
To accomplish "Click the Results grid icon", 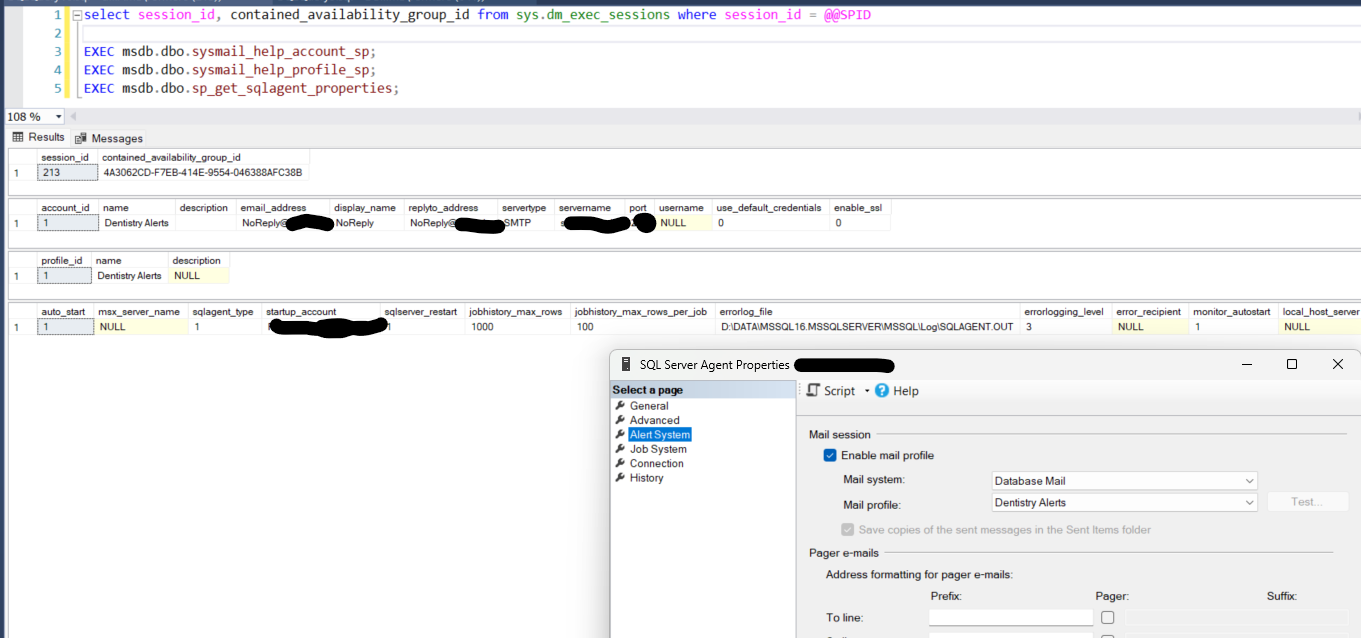I will click(x=18, y=137).
